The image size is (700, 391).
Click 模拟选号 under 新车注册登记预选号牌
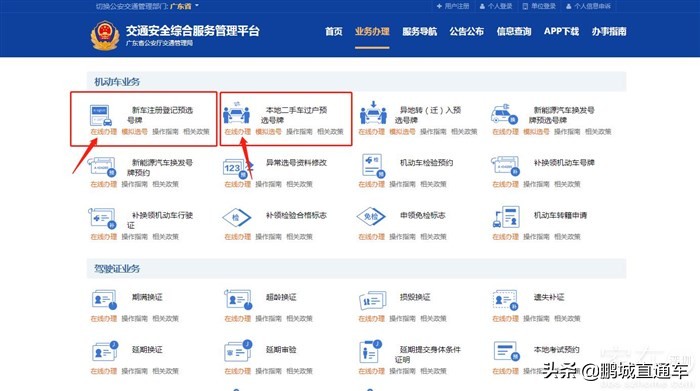pos(134,132)
